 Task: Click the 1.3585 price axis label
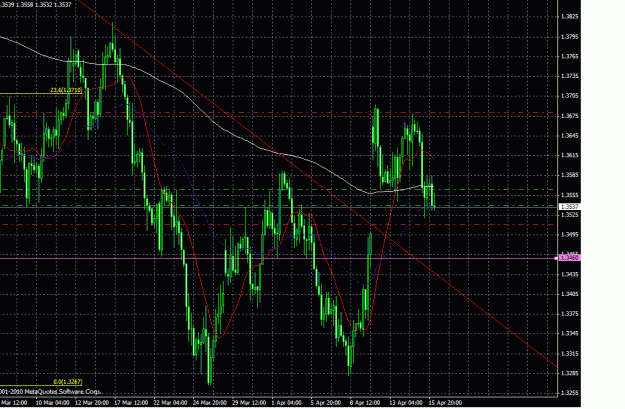(x=569, y=175)
